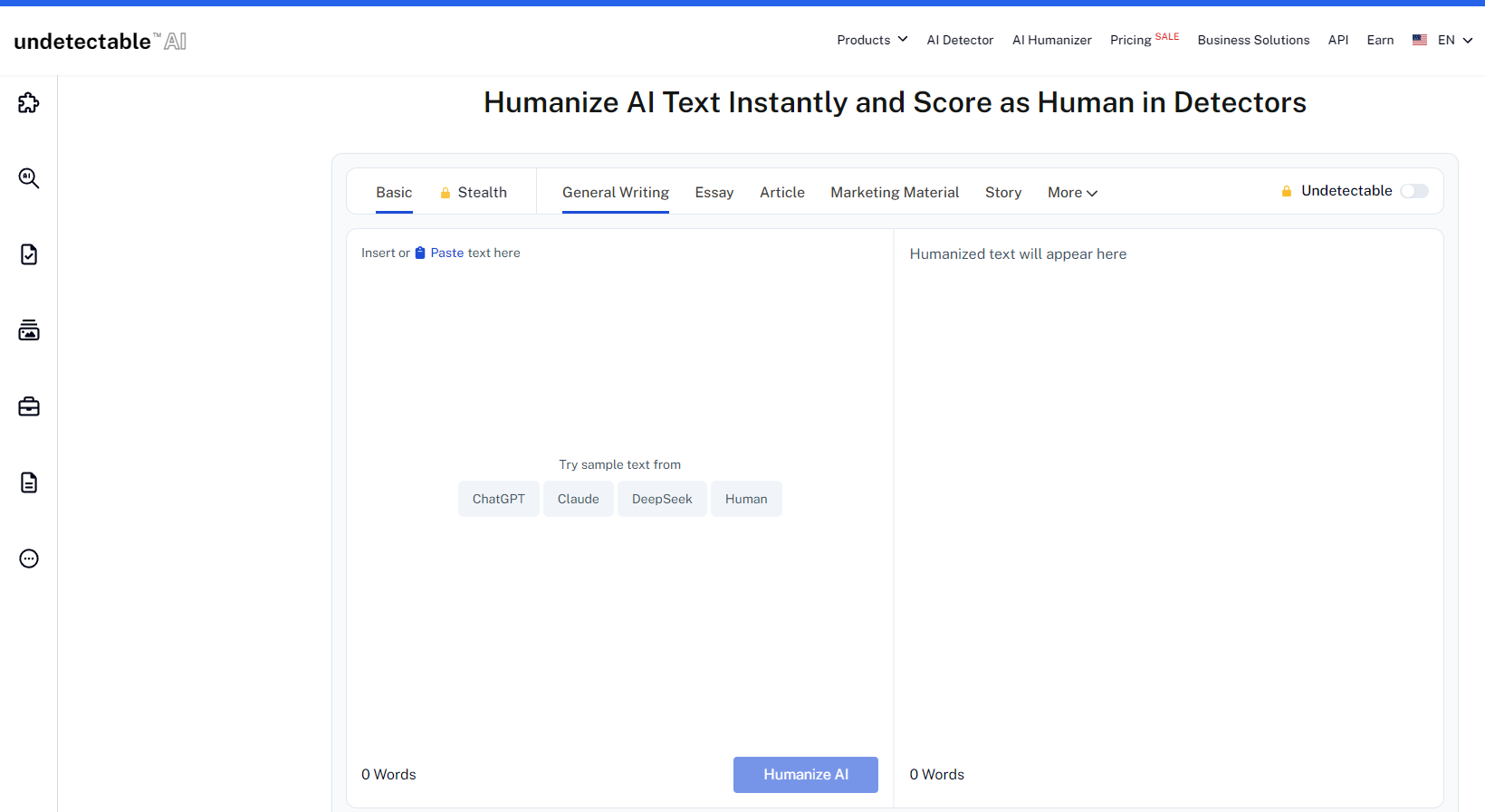Viewport: 1485px width, 812px height.
Task: Select the General Writing tab
Action: pos(616,193)
